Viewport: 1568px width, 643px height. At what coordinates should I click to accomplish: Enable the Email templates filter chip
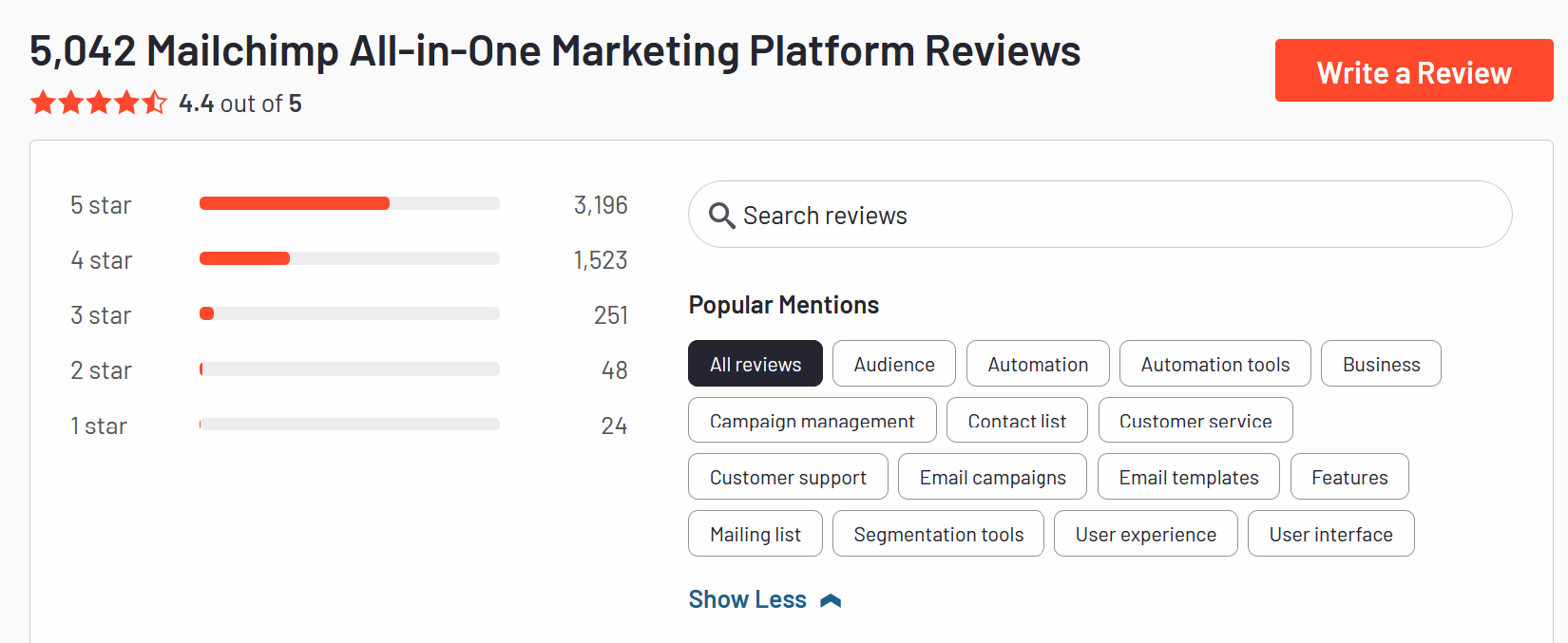1188,476
